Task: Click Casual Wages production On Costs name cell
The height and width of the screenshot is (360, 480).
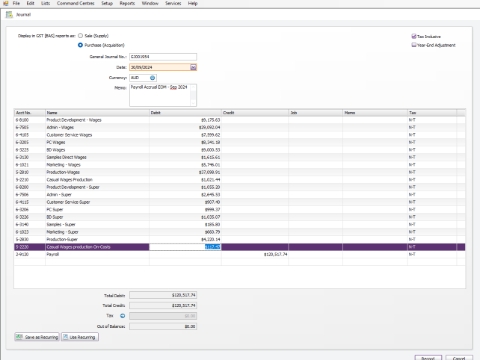Action: coord(97,247)
